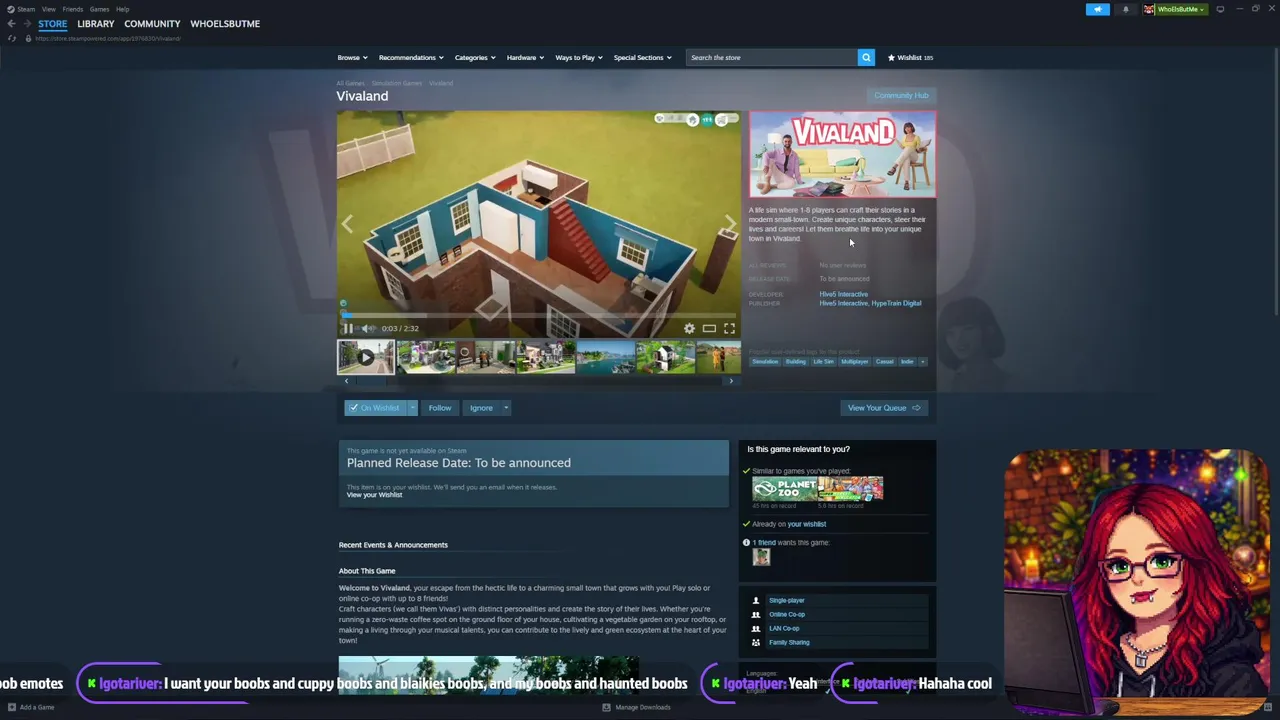This screenshot has width=1280, height=720.
Task: Toggle the On Wishlist checkbox button
Action: 375,408
